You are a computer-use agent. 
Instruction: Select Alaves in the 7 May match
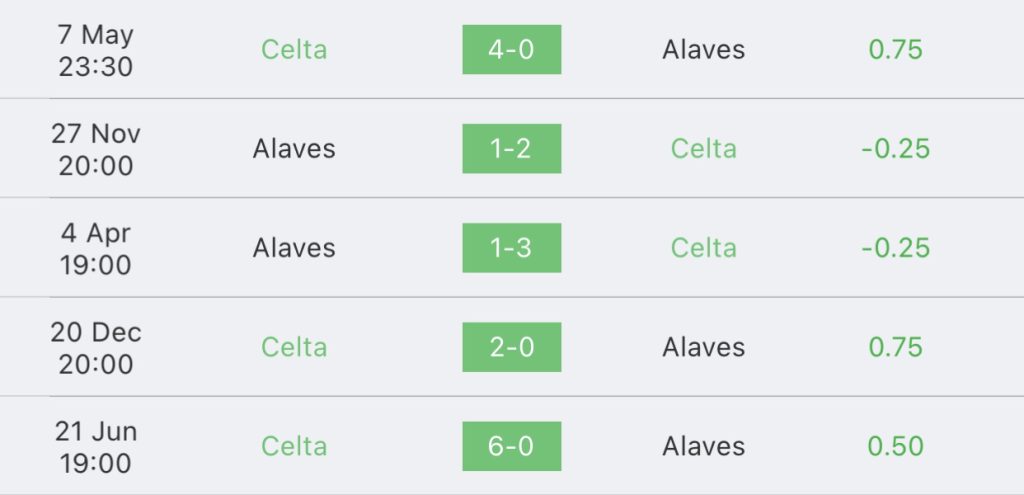(703, 50)
